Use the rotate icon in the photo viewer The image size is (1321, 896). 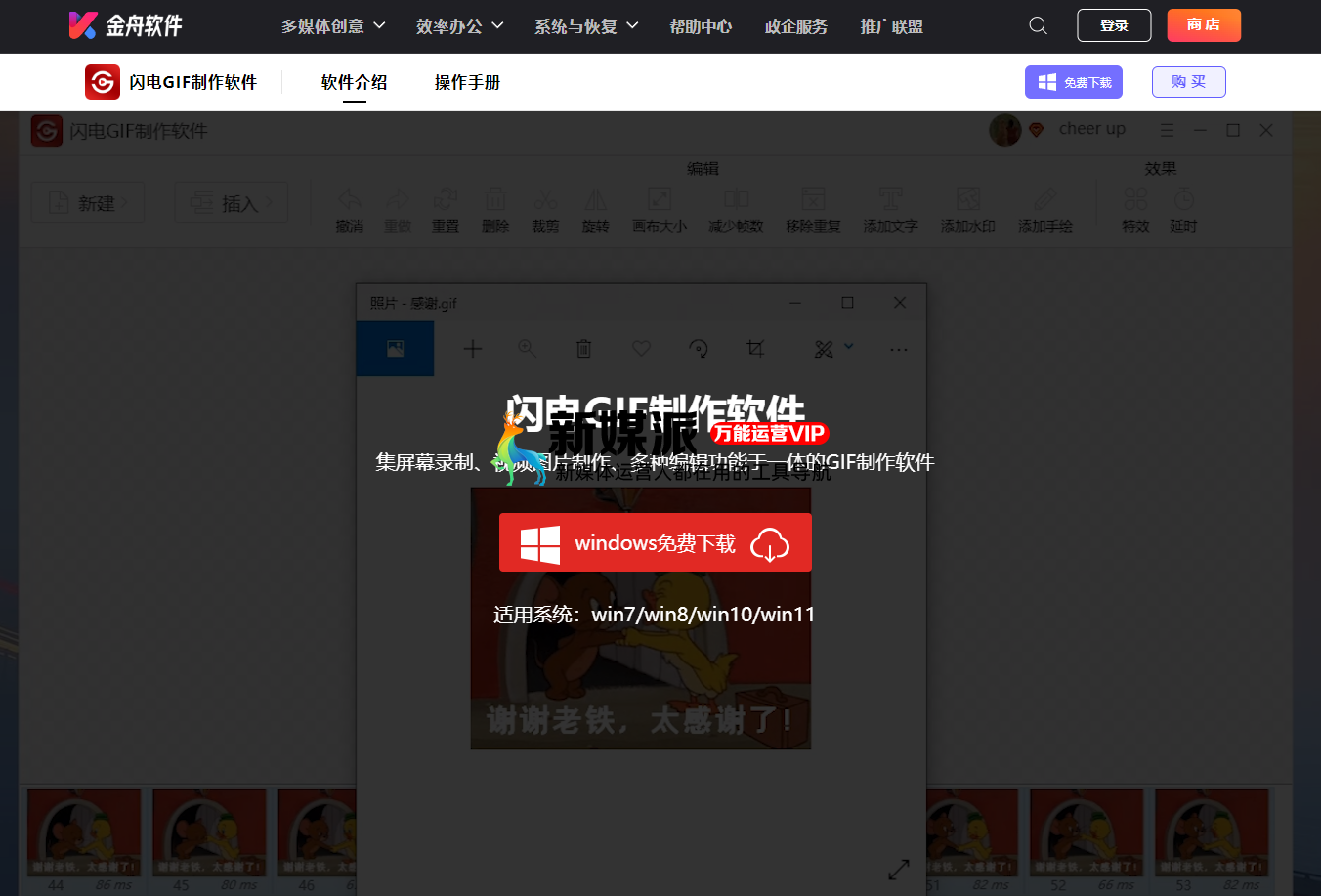tap(698, 348)
